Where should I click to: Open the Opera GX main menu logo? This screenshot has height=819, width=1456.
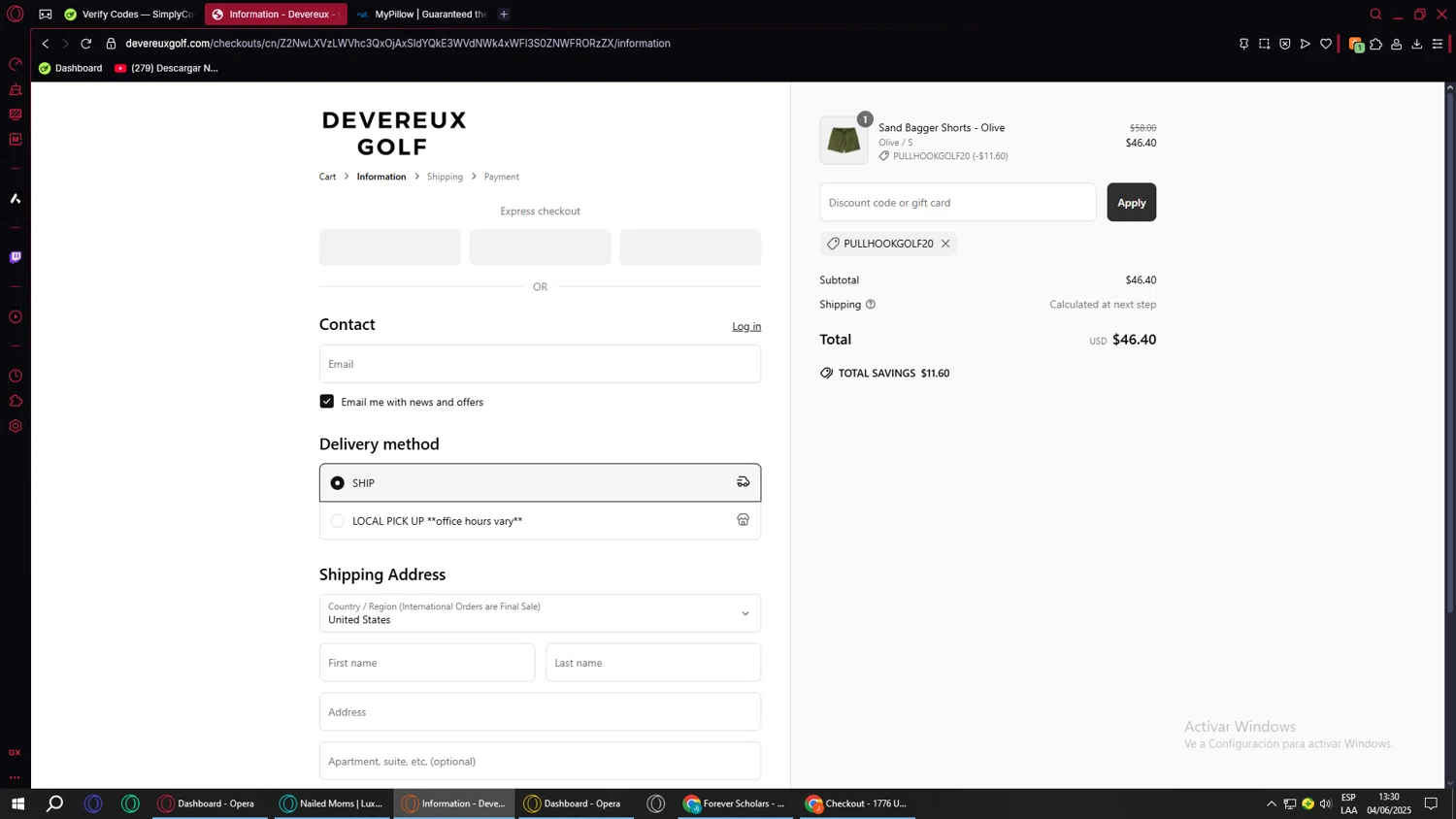click(16, 15)
